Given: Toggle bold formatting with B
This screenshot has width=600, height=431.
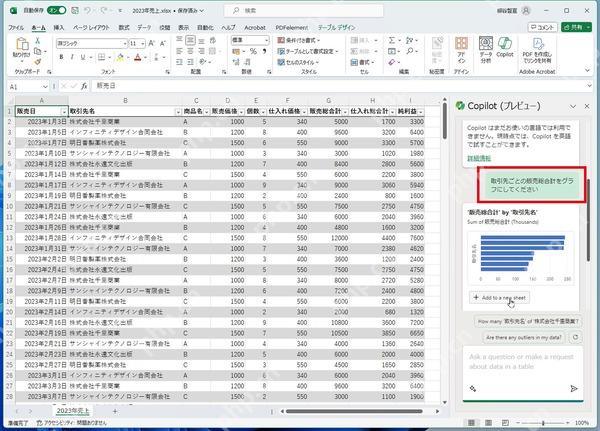Looking at the screenshot, I should 61,57.
